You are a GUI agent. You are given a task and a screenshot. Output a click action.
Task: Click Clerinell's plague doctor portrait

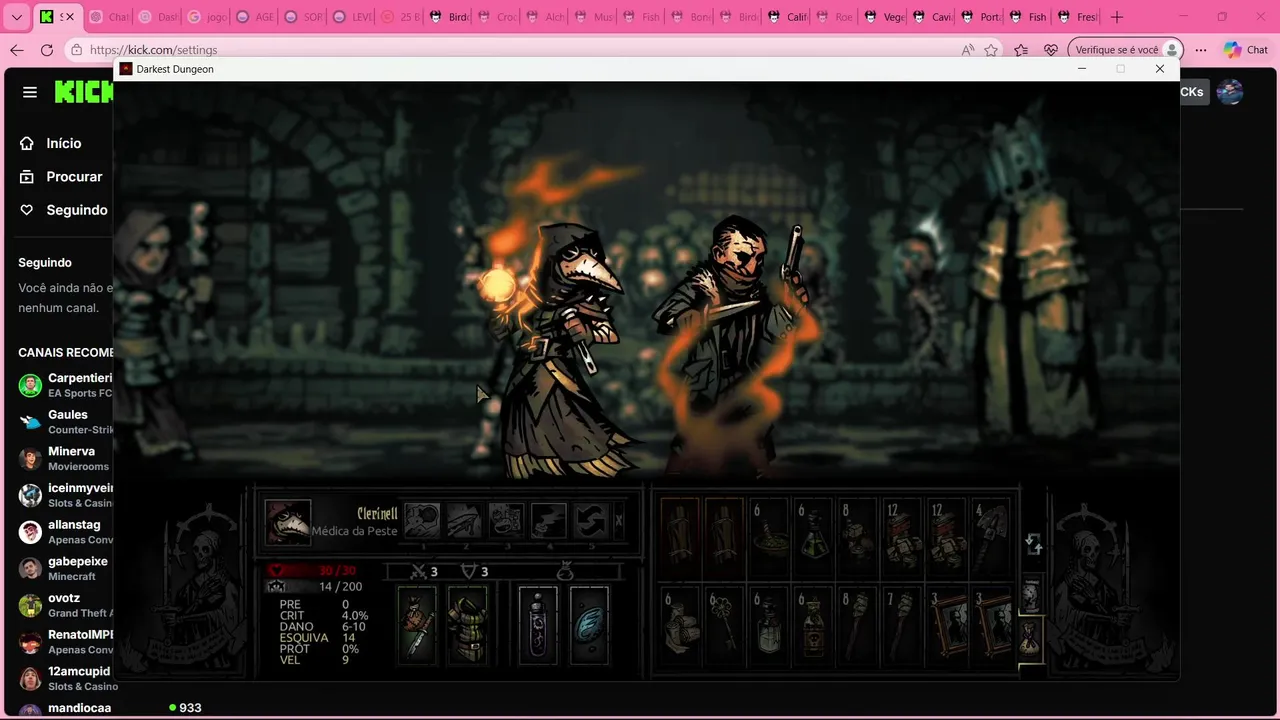(x=288, y=522)
